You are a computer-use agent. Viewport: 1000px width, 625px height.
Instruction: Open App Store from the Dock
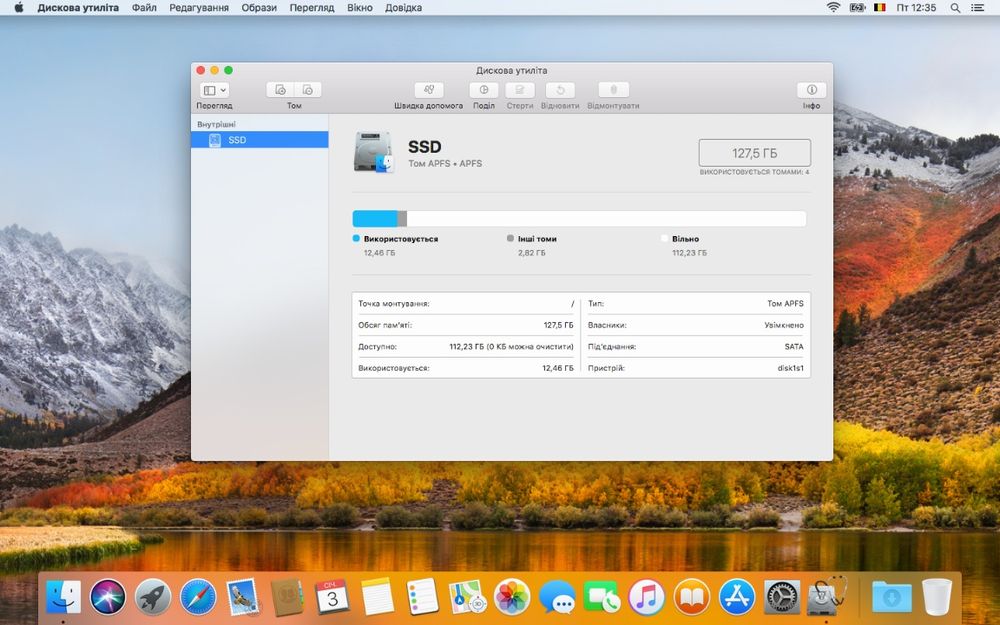click(737, 598)
